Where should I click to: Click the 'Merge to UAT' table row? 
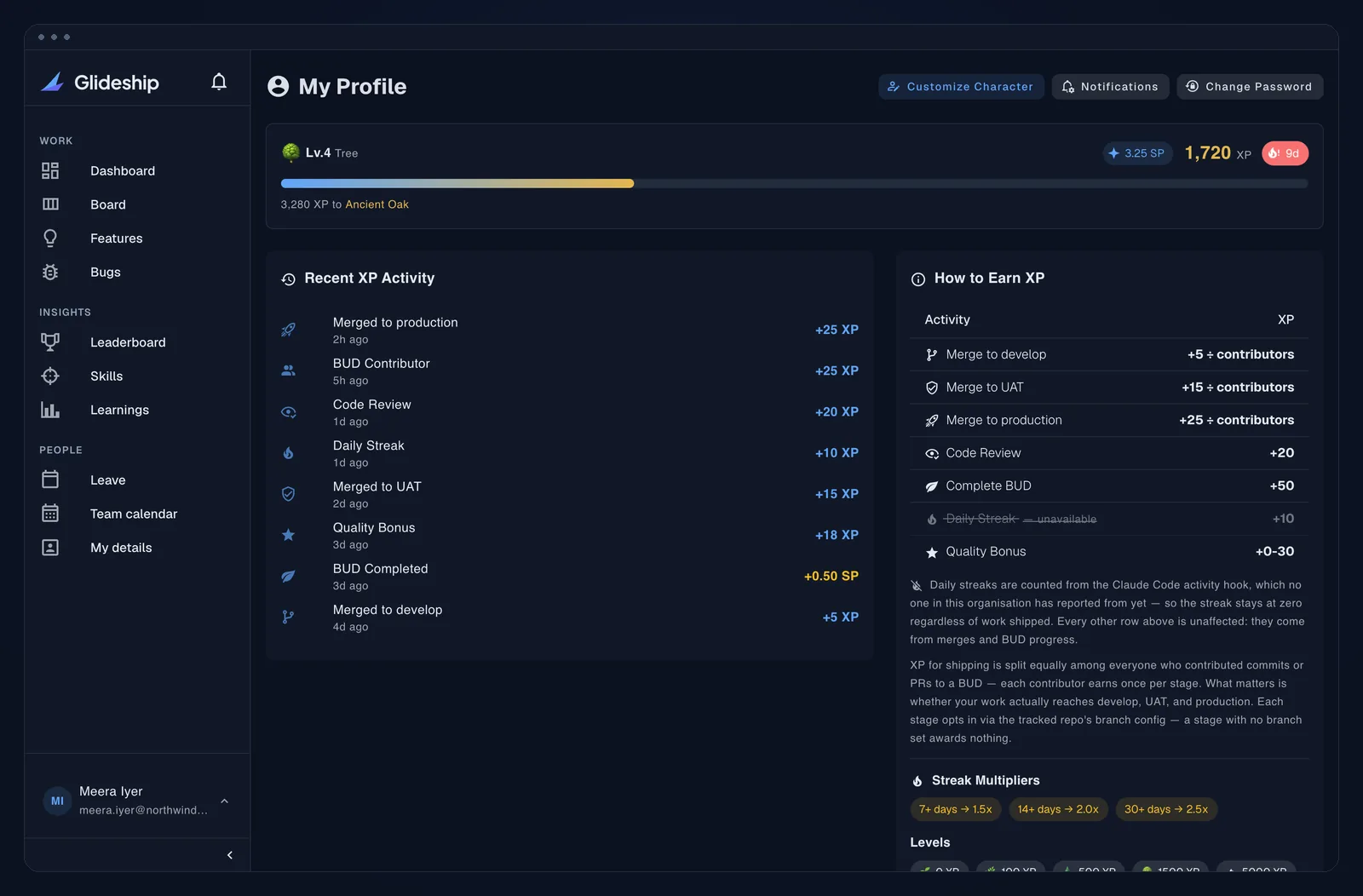click(x=1109, y=388)
